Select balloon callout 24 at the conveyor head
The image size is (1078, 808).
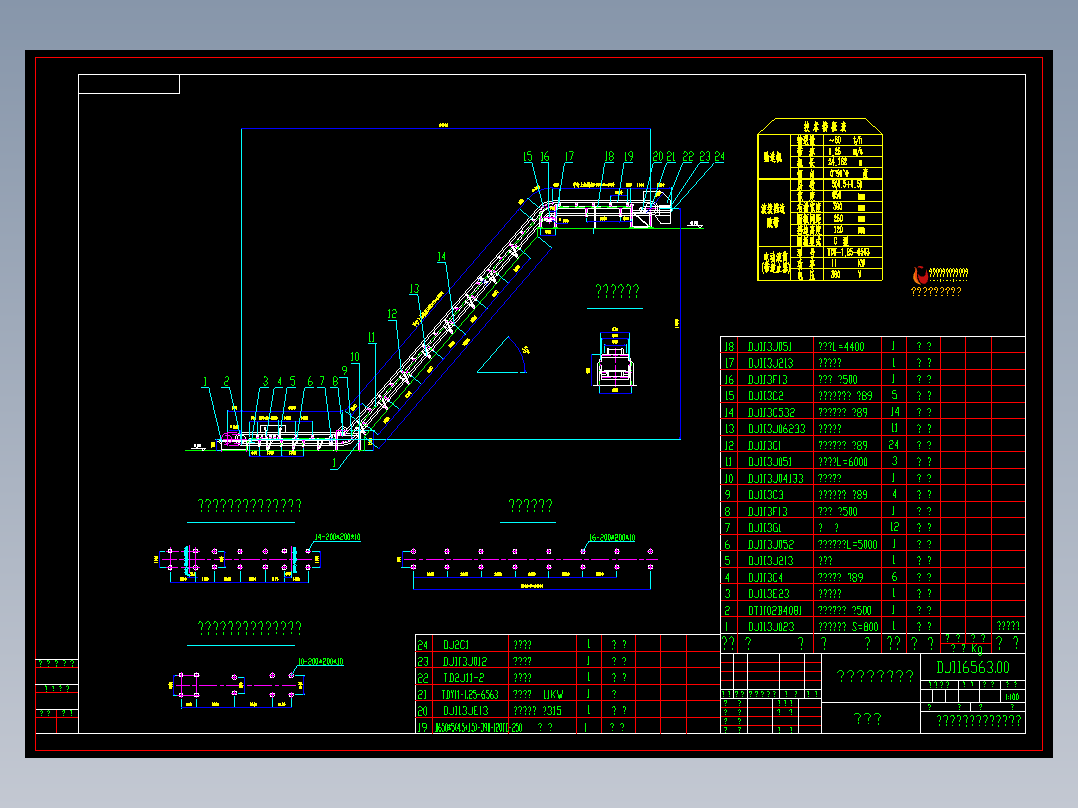pos(719,157)
